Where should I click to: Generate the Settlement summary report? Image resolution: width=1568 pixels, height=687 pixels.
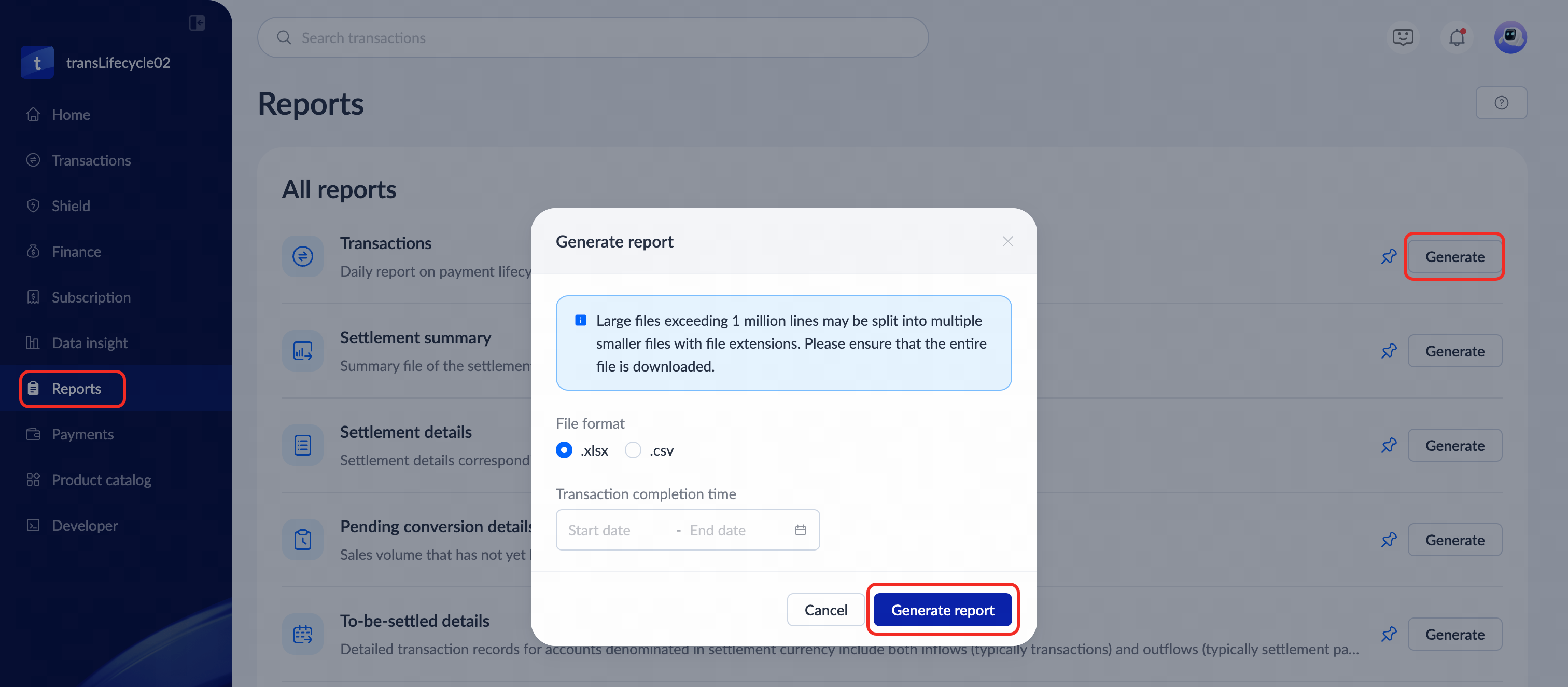[x=1454, y=351]
